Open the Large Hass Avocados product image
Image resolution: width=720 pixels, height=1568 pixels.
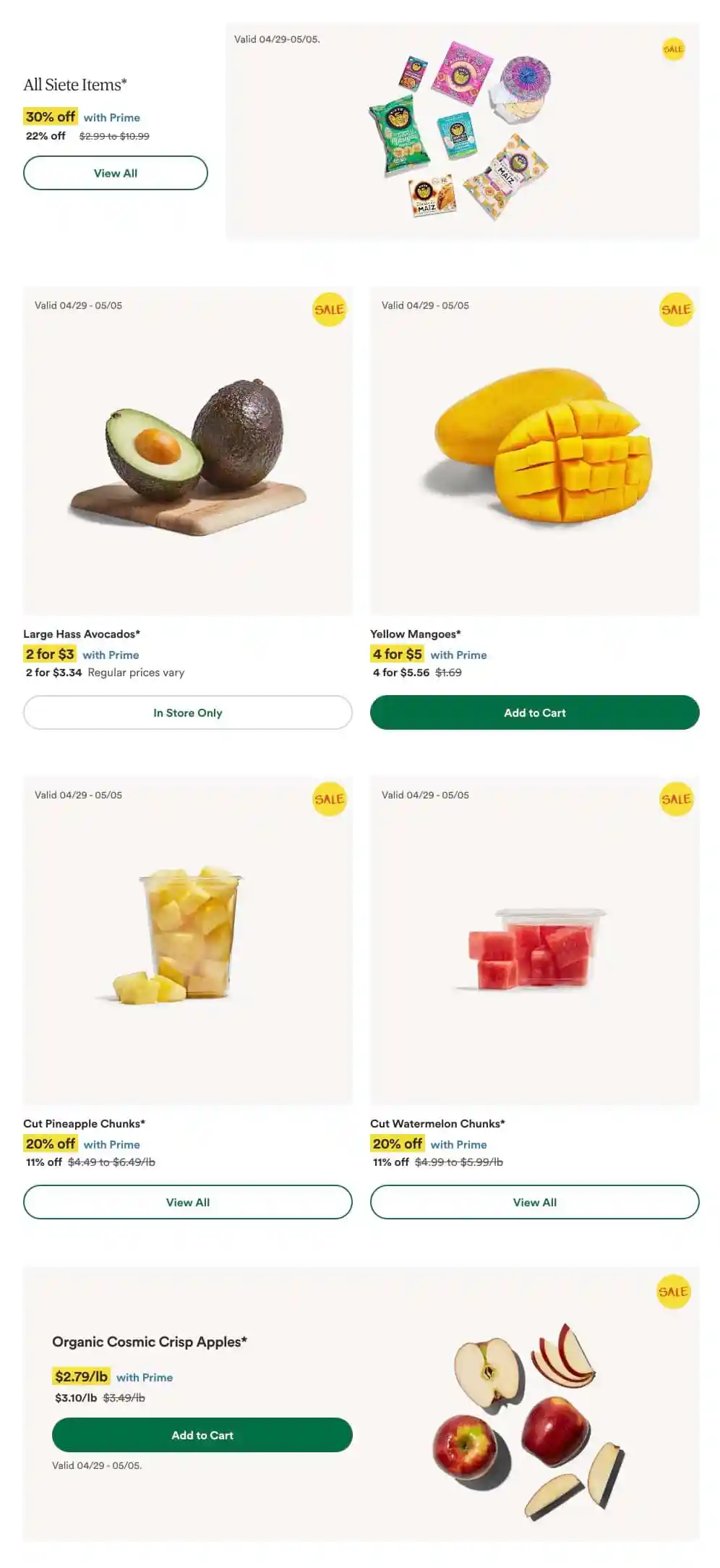[188, 452]
